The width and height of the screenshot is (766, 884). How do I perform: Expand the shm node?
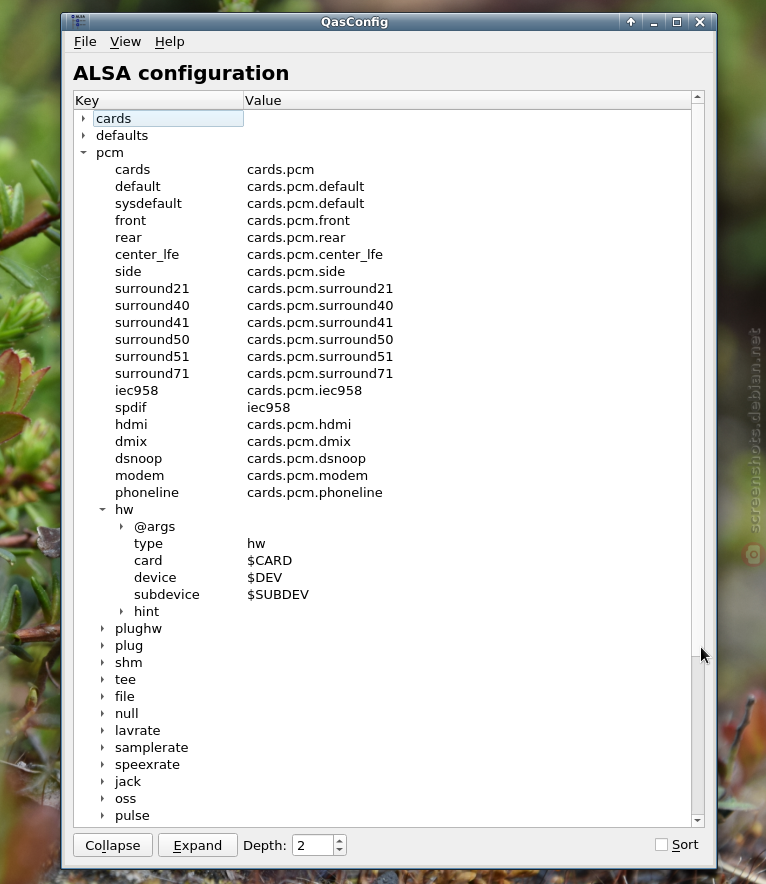(102, 662)
